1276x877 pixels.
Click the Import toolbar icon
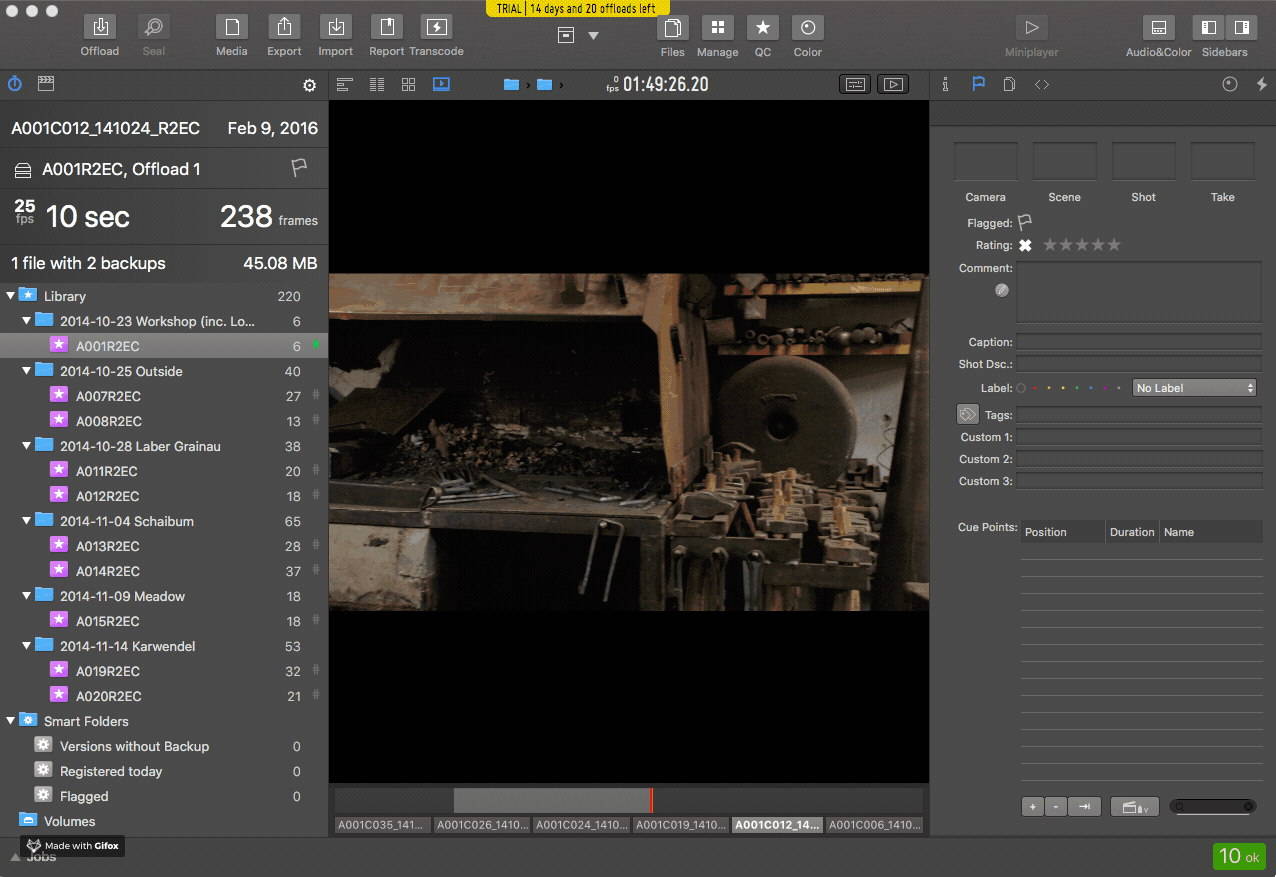[336, 28]
